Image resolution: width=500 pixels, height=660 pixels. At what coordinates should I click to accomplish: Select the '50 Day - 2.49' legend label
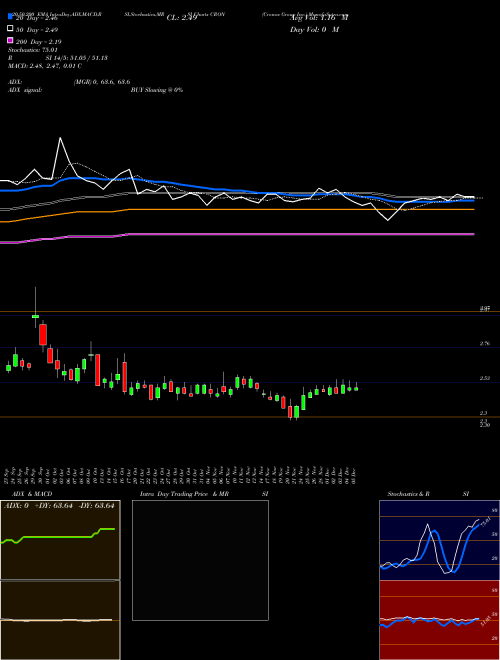[37, 30]
